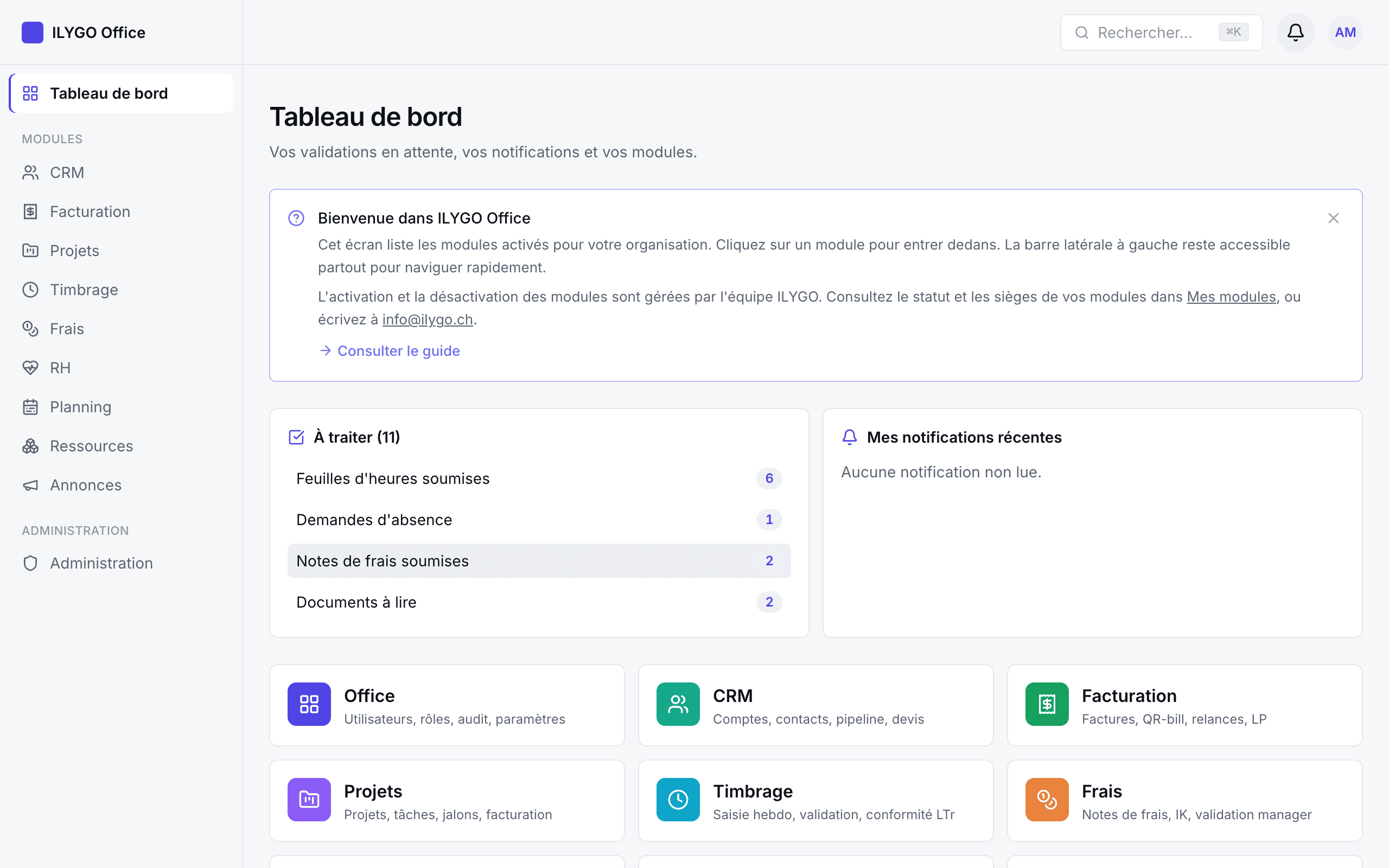
Task: Open Feuilles d'heures soumises row
Action: tap(539, 478)
